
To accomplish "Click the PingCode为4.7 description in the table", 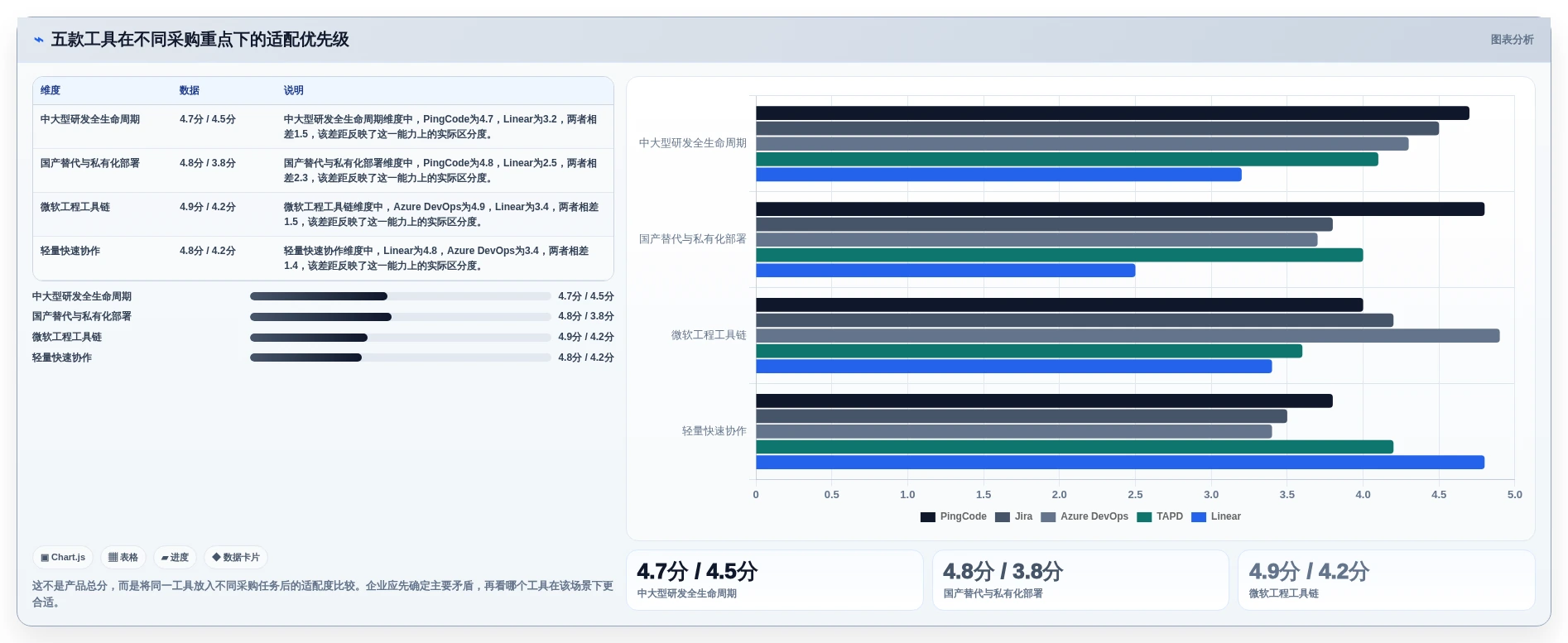I will (x=440, y=127).
